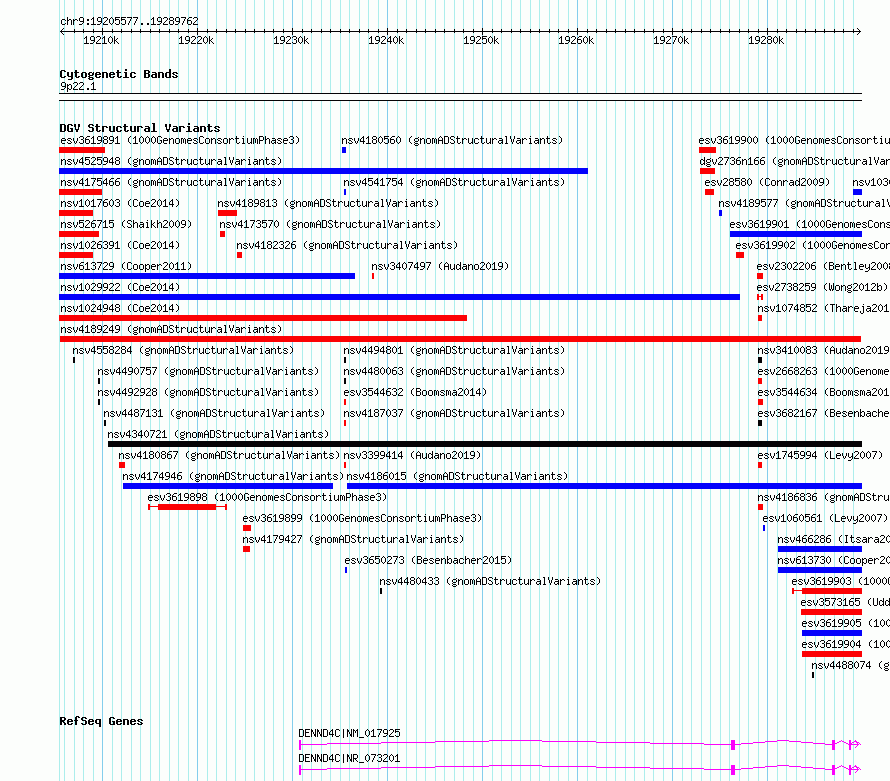Screen dimensions: 890x781
Task: Select nsv4480433 variant label
Action: [490, 581]
